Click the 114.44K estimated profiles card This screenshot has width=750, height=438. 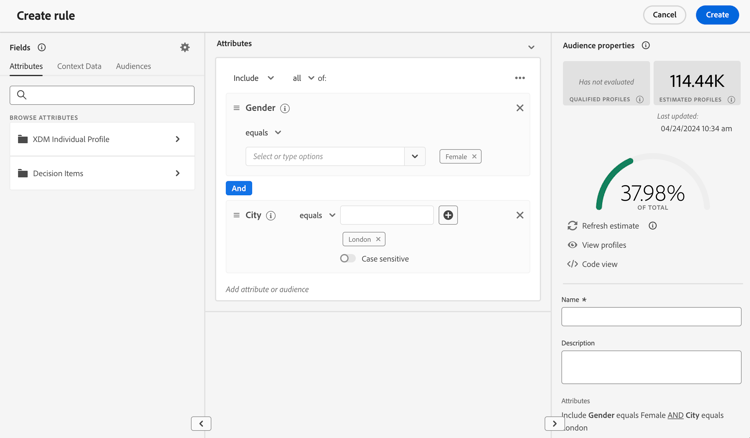pos(697,83)
